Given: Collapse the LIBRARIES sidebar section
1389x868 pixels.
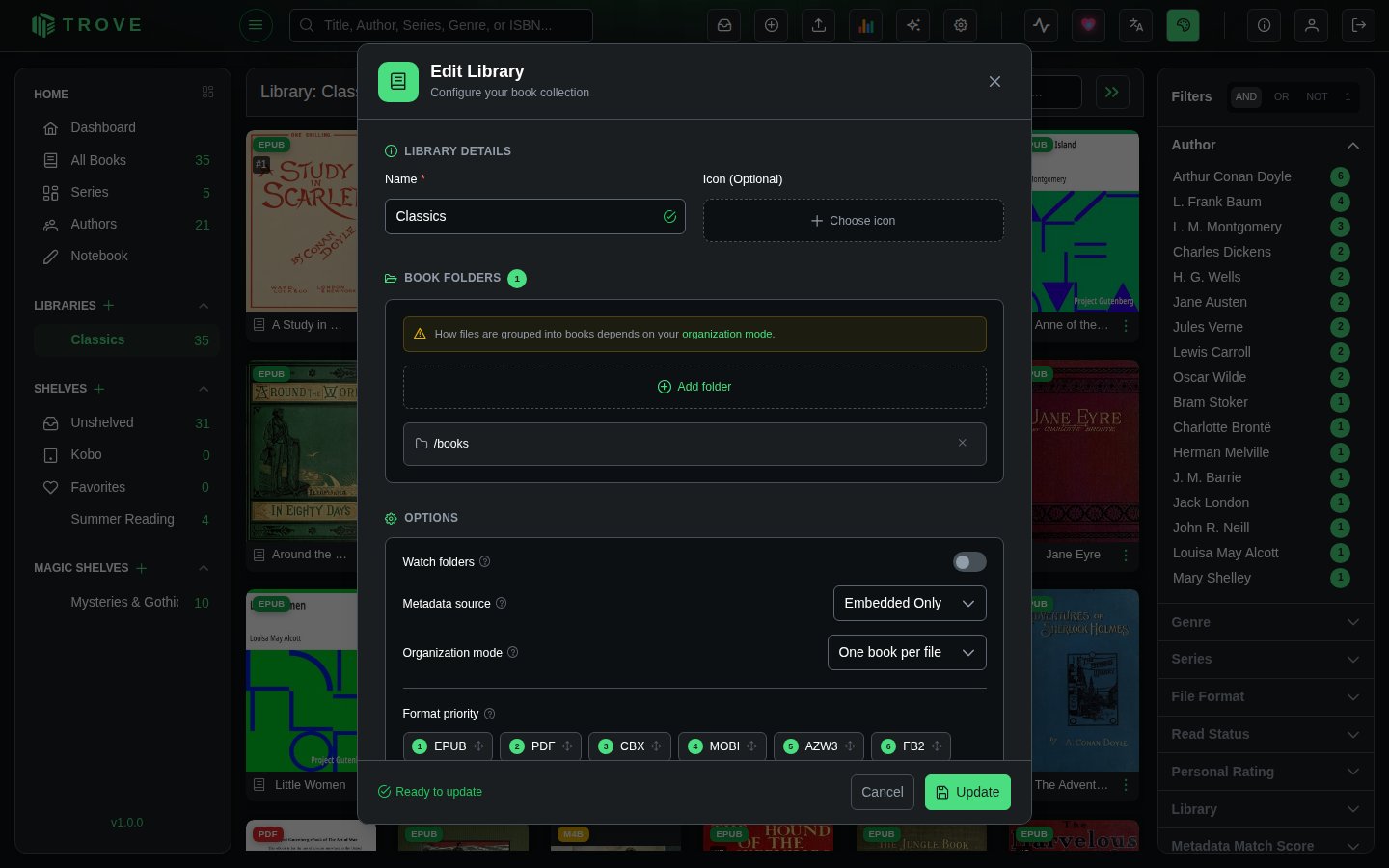Looking at the screenshot, I should pyautogui.click(x=204, y=306).
